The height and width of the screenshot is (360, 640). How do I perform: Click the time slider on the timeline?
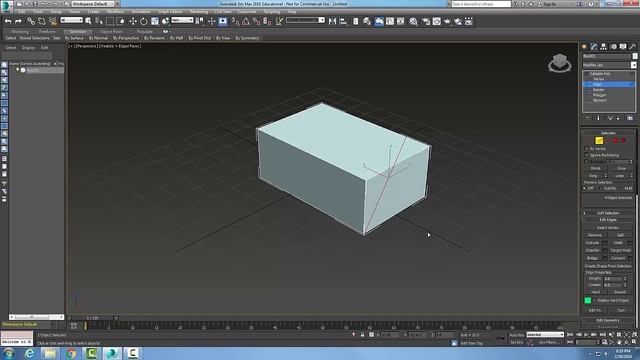[93, 318]
